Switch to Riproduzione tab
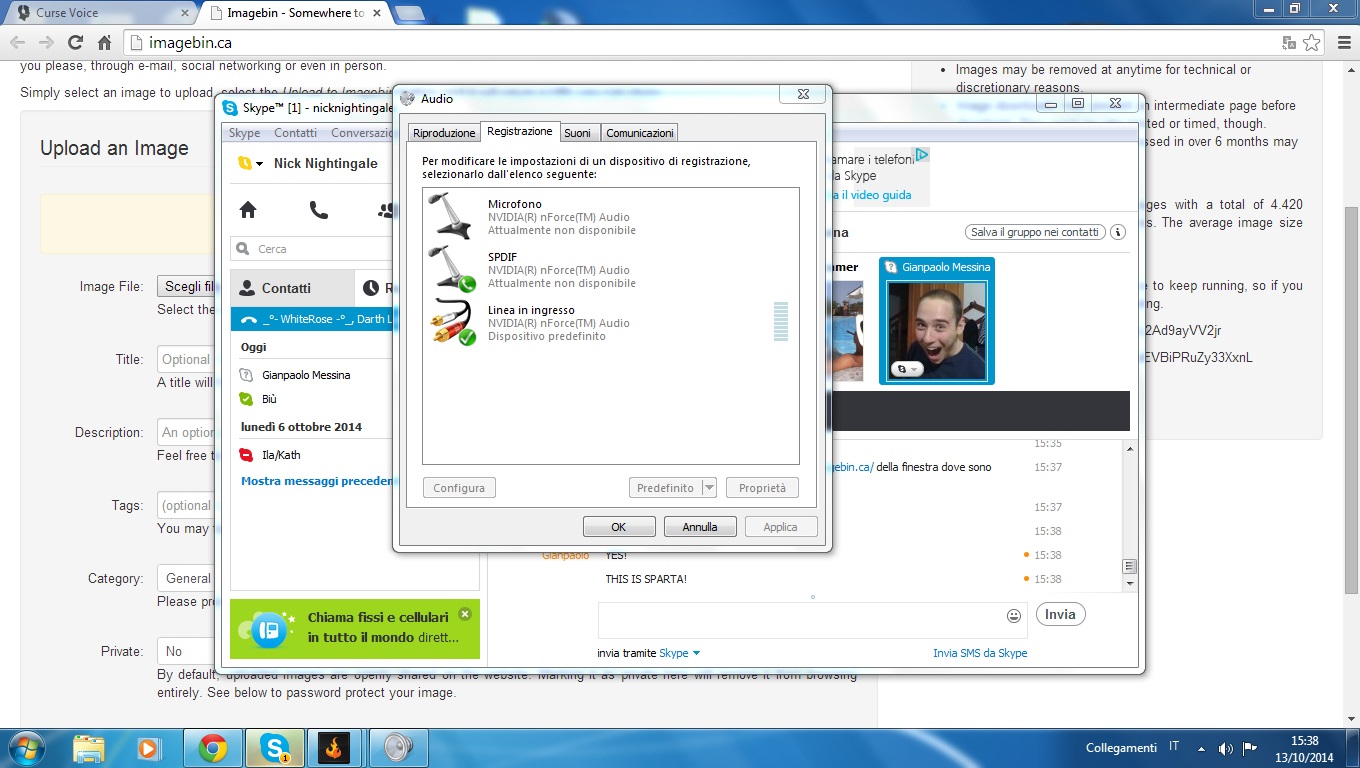Viewport: 1360px width, 768px height. click(444, 133)
